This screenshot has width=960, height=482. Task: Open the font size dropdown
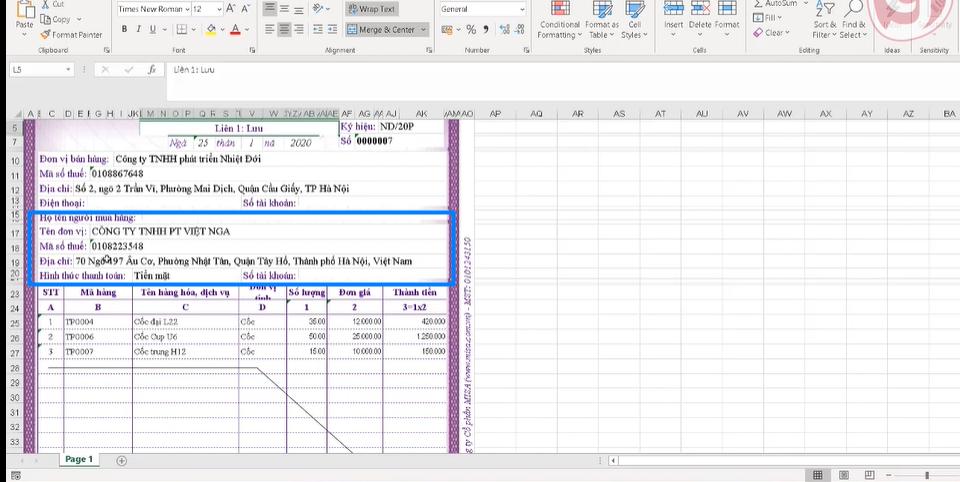pyautogui.click(x=219, y=9)
